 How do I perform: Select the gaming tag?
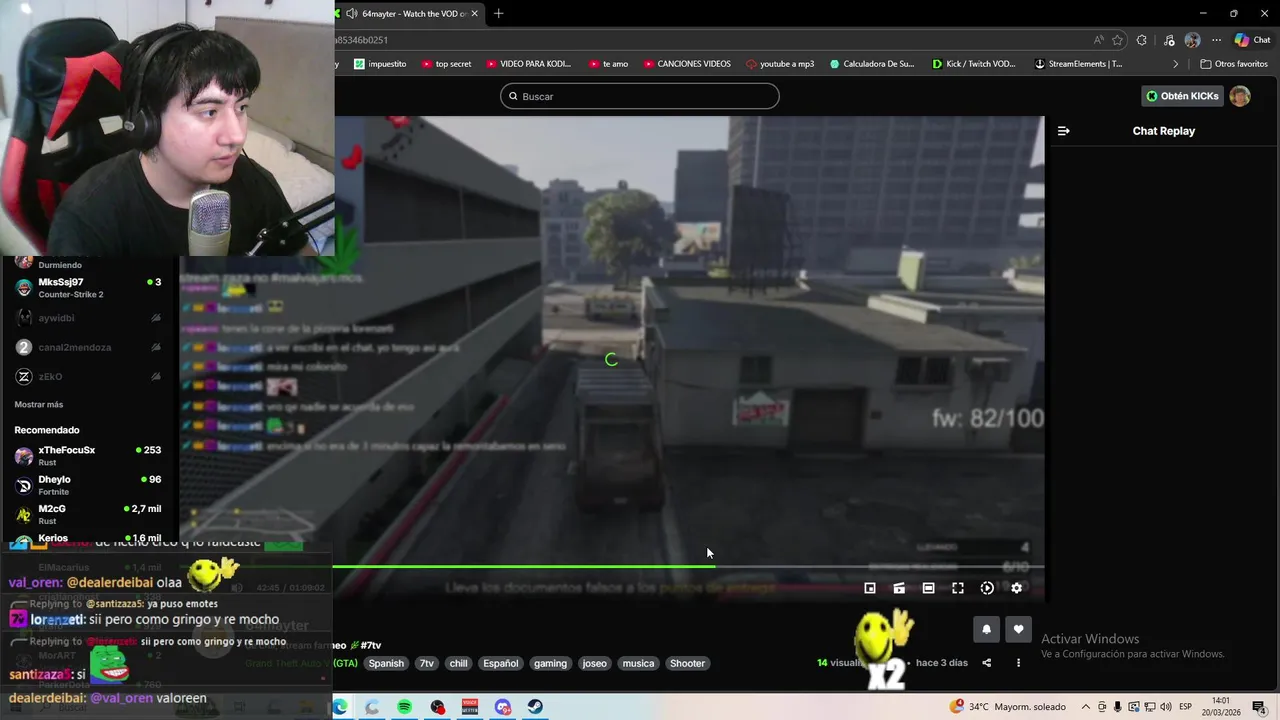(550, 663)
